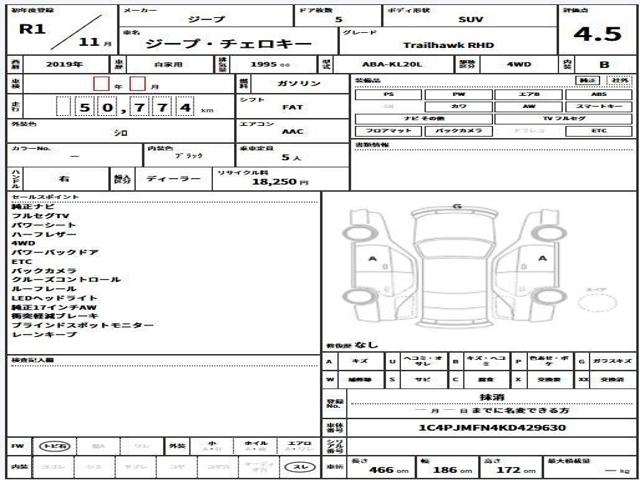Click the バックカメラ equipment box

tap(458, 131)
